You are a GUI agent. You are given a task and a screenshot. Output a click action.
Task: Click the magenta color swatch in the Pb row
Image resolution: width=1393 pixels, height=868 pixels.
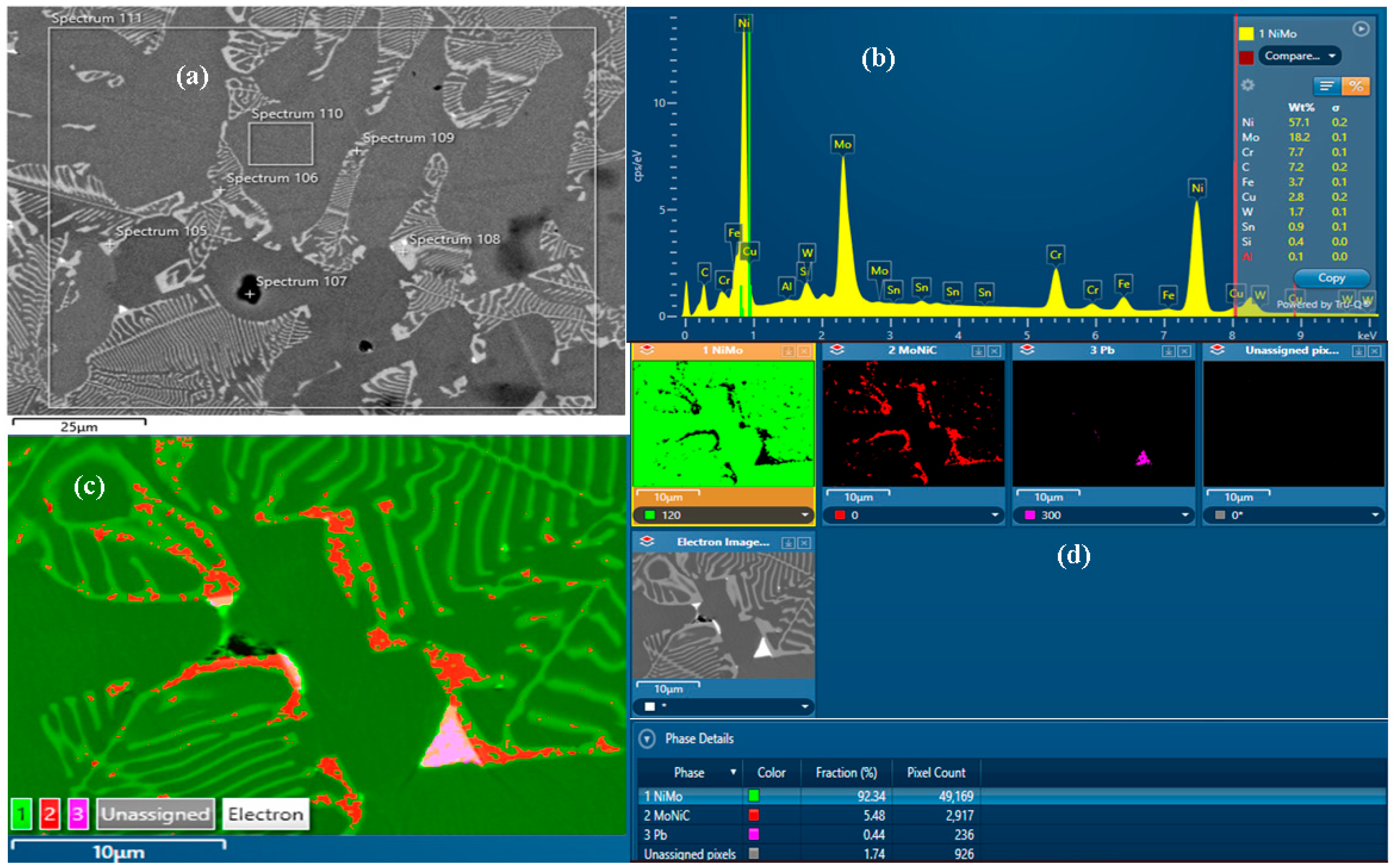754,834
